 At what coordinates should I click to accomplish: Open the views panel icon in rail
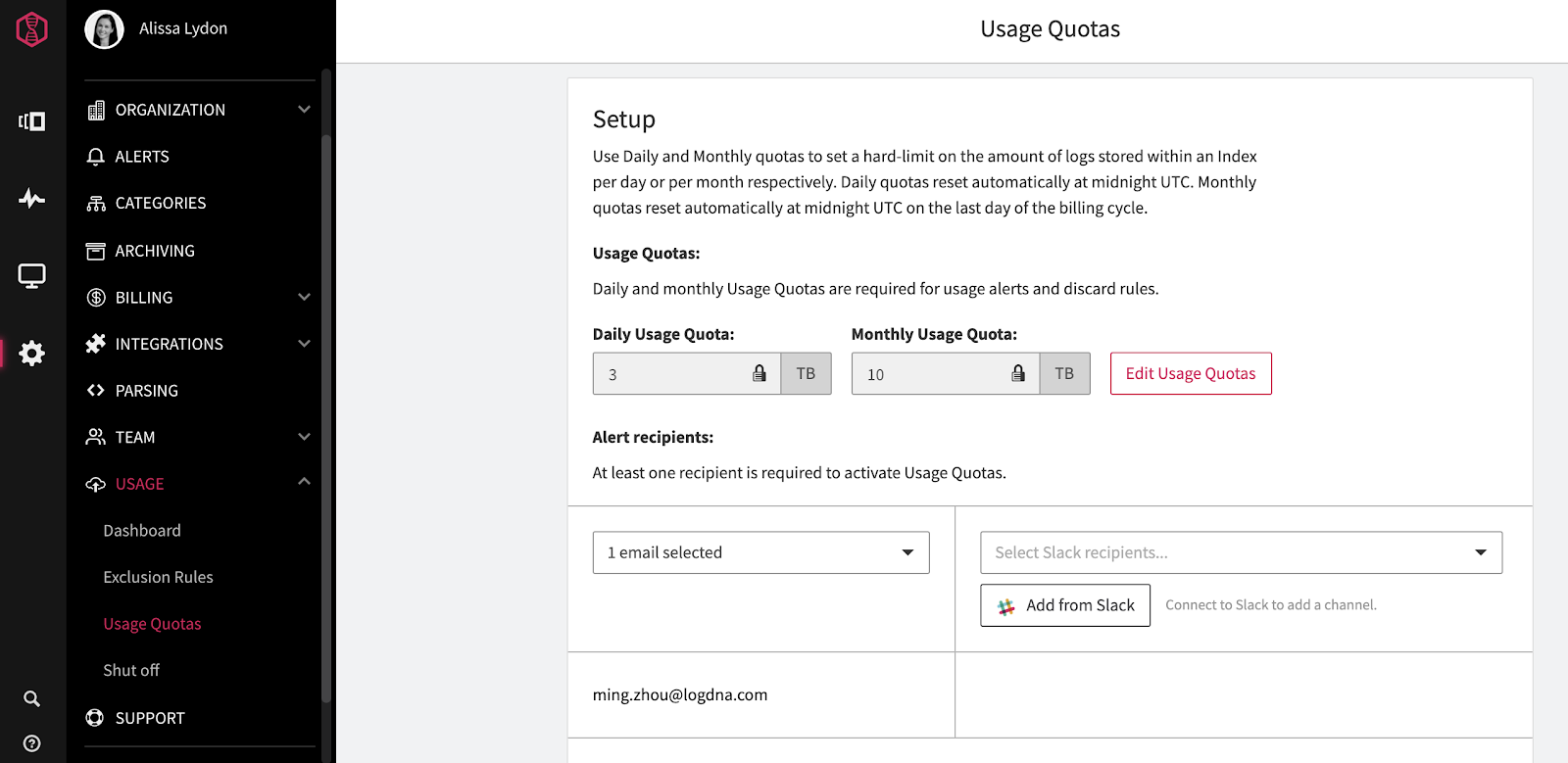pyautogui.click(x=31, y=121)
